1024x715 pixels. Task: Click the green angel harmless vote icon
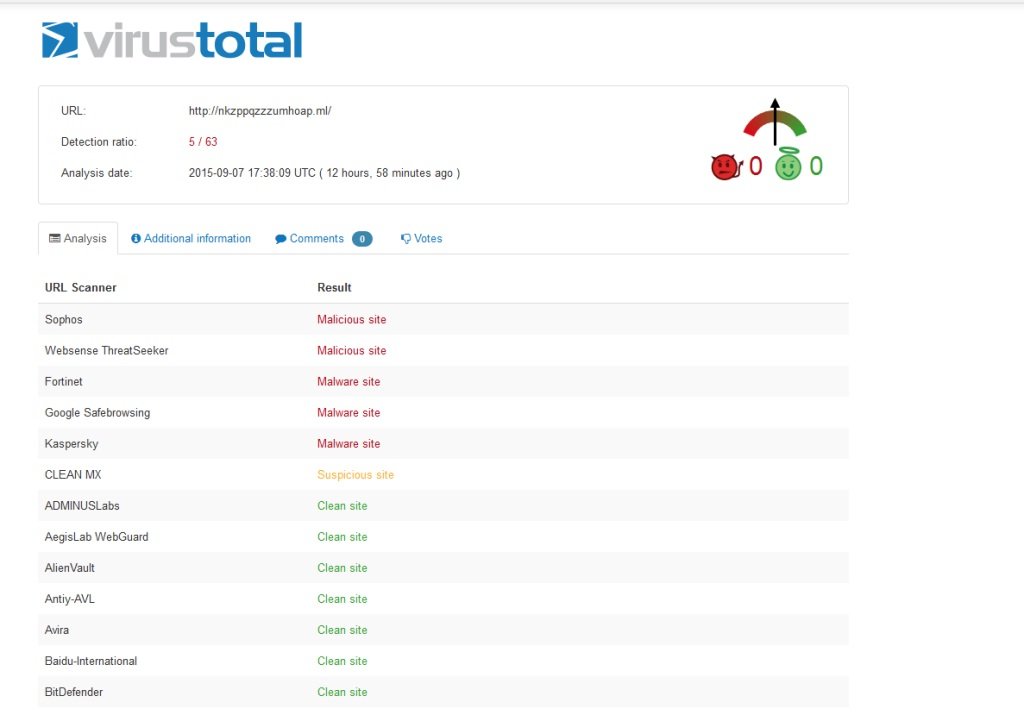(x=788, y=164)
